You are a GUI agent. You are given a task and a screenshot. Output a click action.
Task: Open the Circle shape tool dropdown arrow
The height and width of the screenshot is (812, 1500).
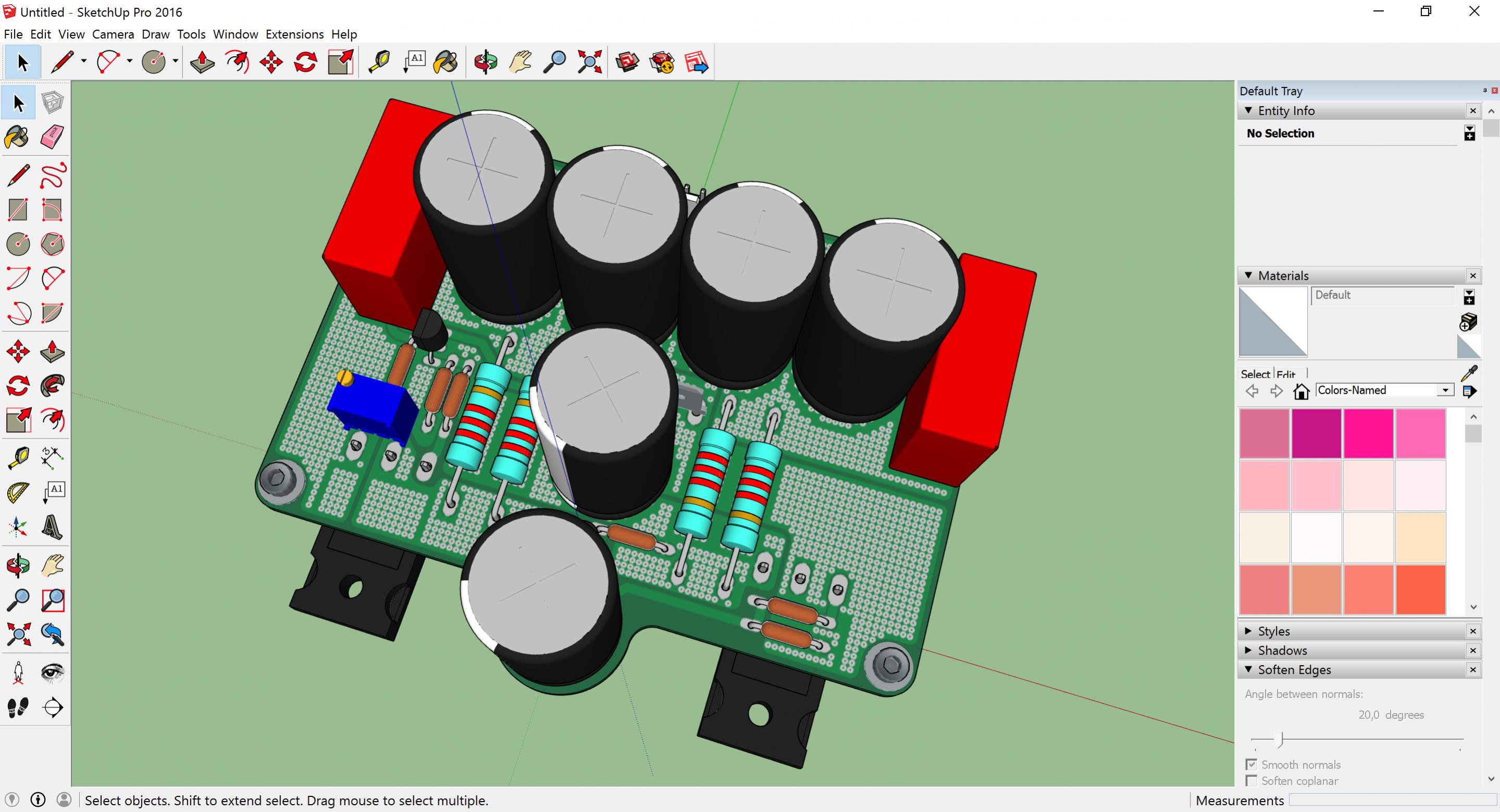pos(175,61)
